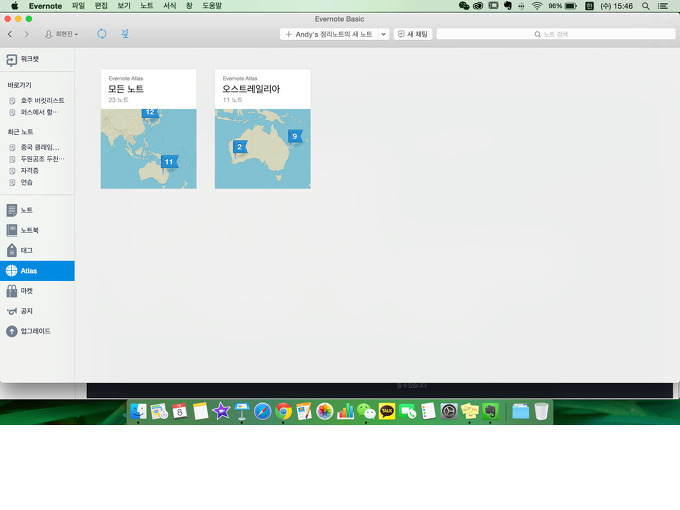Open the account menu 최현진
This screenshot has width=680, height=510.
(x=62, y=34)
